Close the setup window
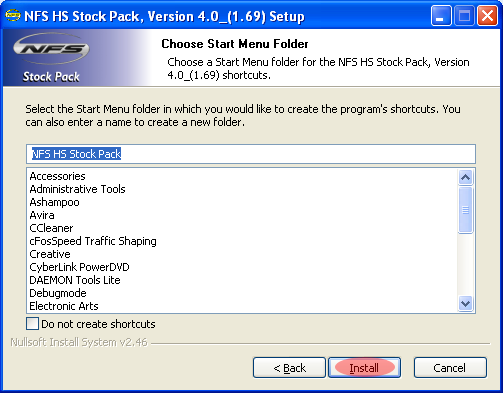 click(487, 16)
